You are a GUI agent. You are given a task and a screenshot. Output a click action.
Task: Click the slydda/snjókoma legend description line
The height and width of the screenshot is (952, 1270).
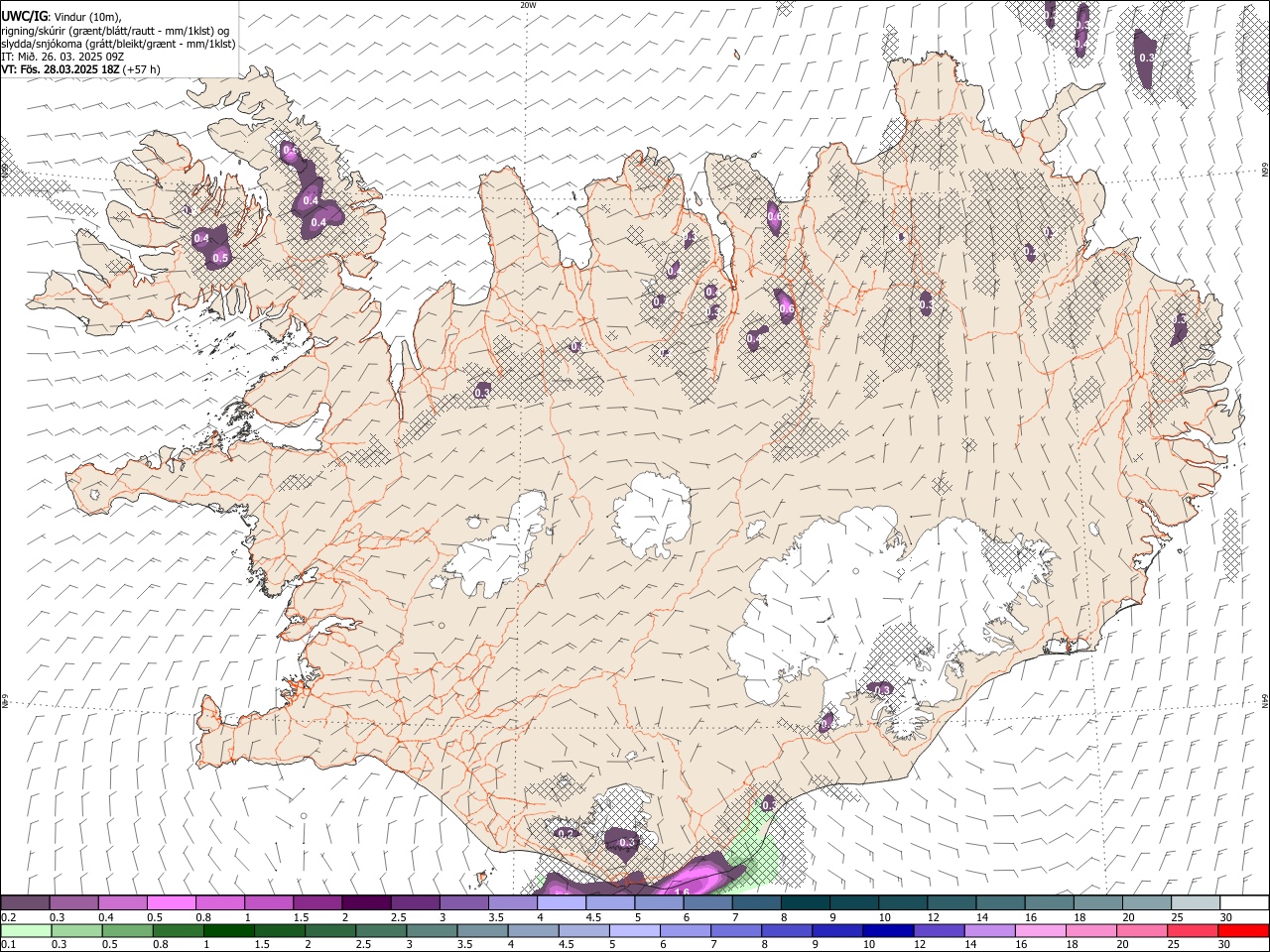[118, 44]
